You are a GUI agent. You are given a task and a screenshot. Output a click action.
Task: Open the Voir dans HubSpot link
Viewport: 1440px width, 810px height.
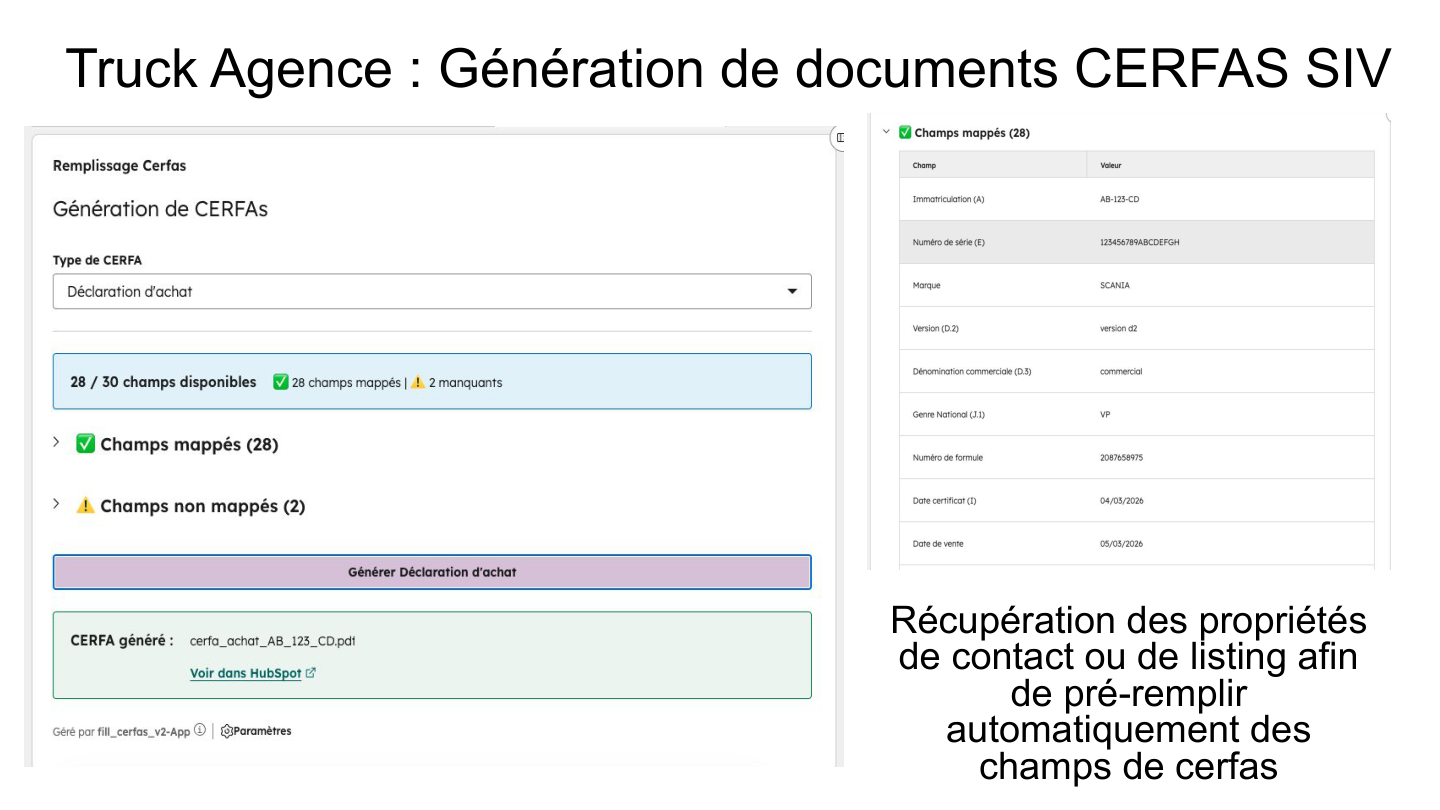tap(245, 674)
